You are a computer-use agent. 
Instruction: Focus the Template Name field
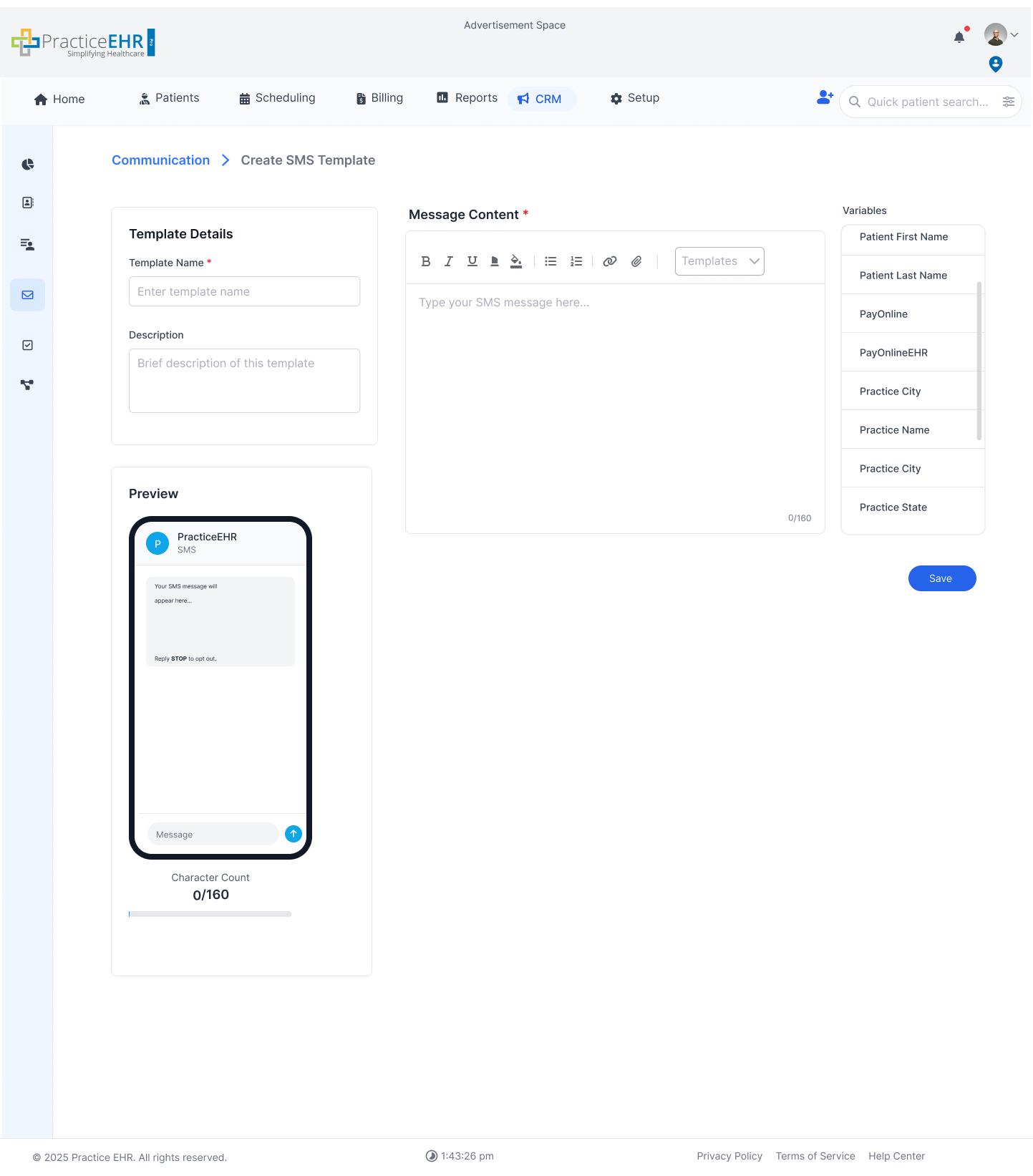245,291
